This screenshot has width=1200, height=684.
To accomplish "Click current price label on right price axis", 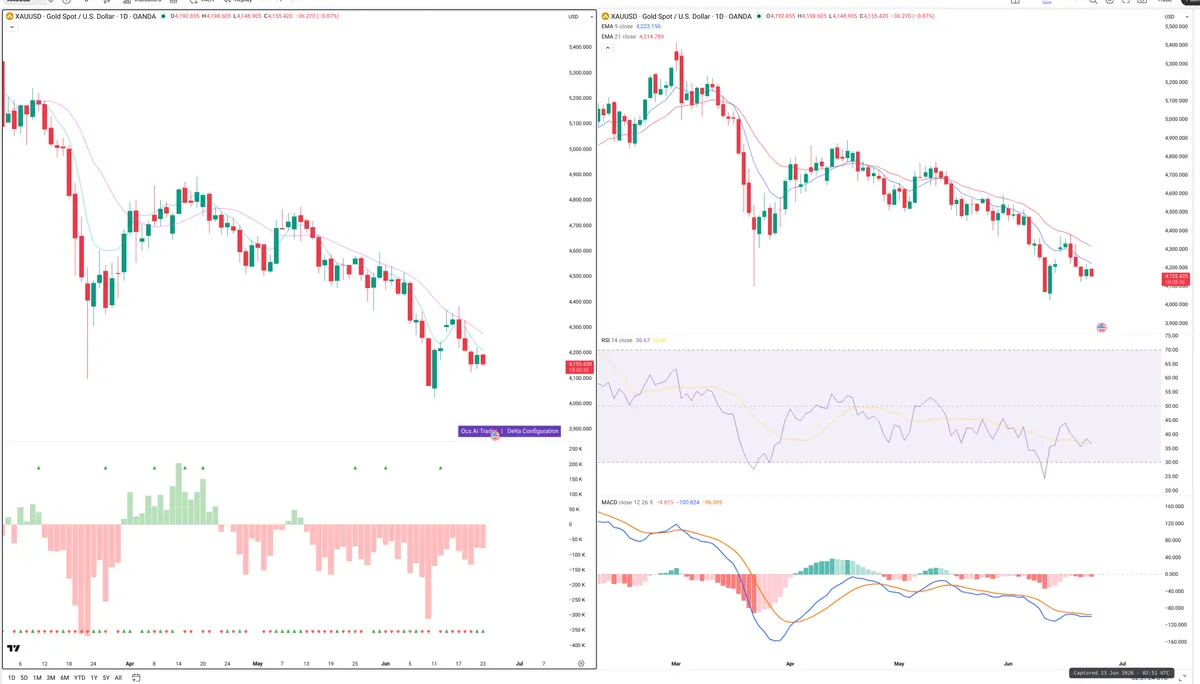I will (1174, 277).
